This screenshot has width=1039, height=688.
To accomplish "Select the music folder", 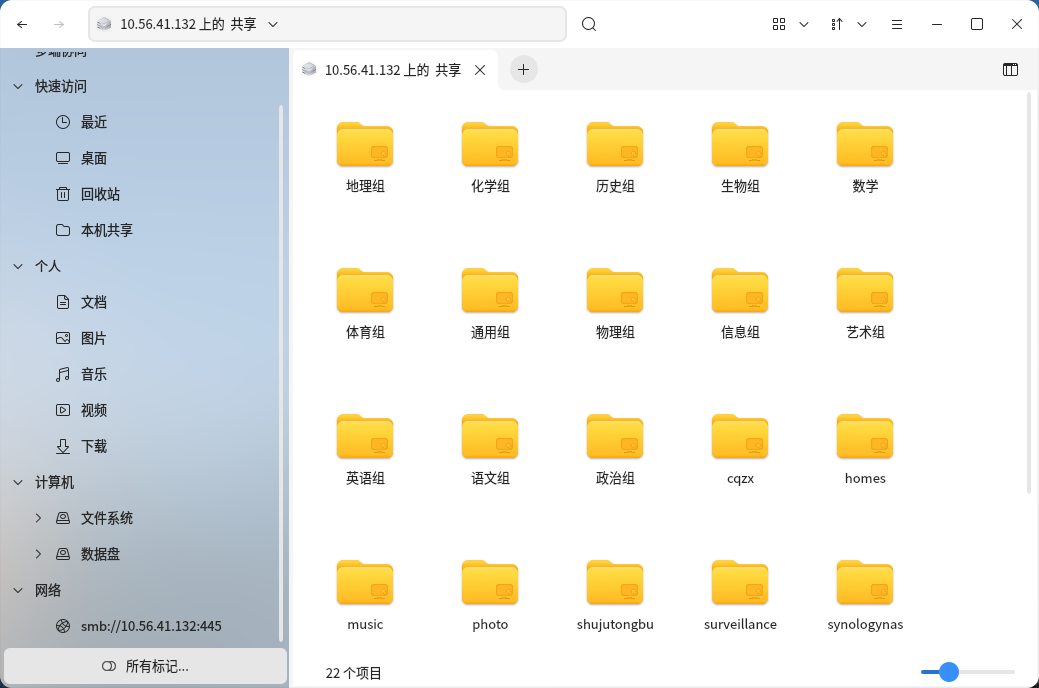I will [365, 595].
